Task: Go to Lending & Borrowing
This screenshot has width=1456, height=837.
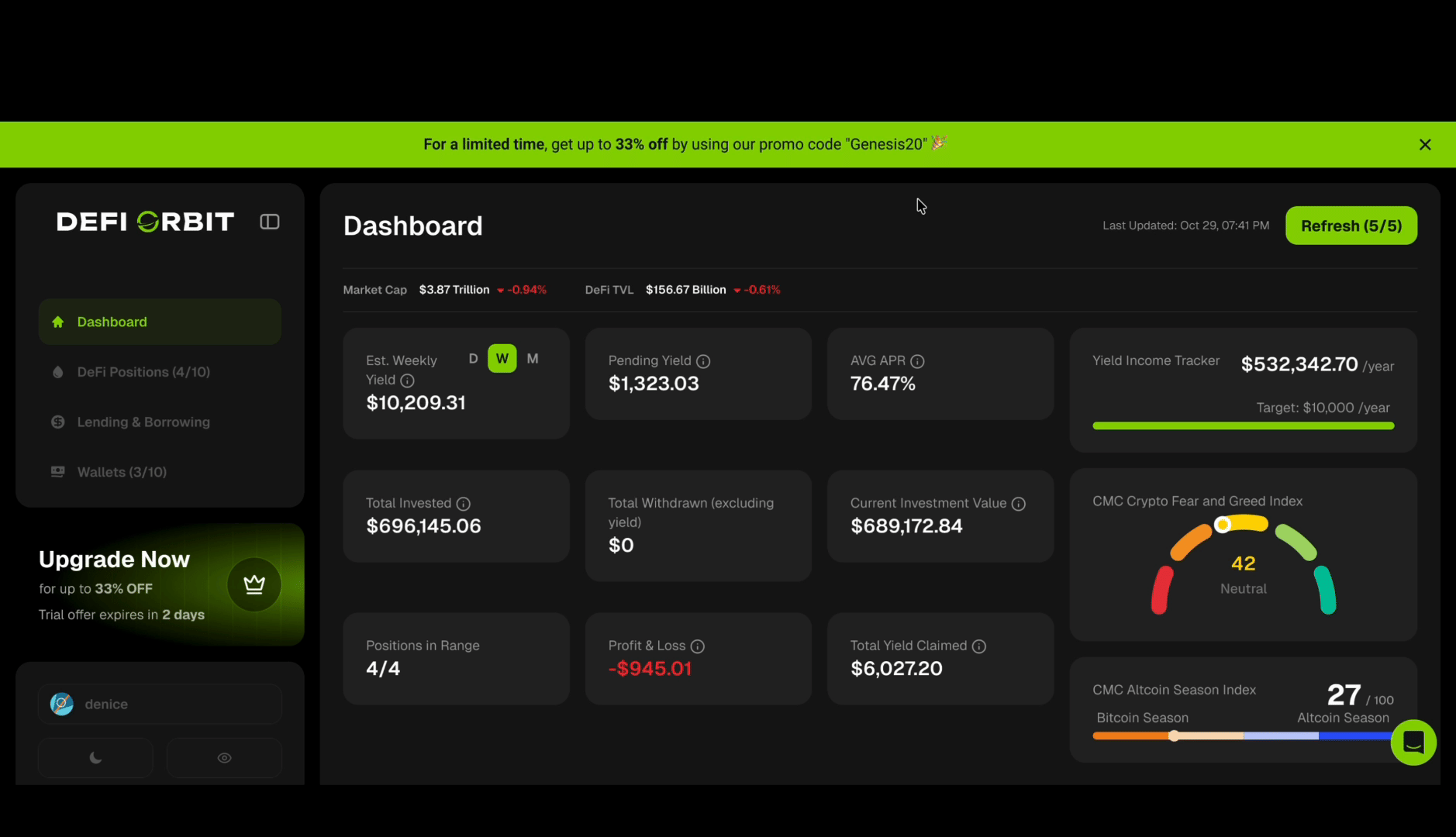Action: click(143, 422)
